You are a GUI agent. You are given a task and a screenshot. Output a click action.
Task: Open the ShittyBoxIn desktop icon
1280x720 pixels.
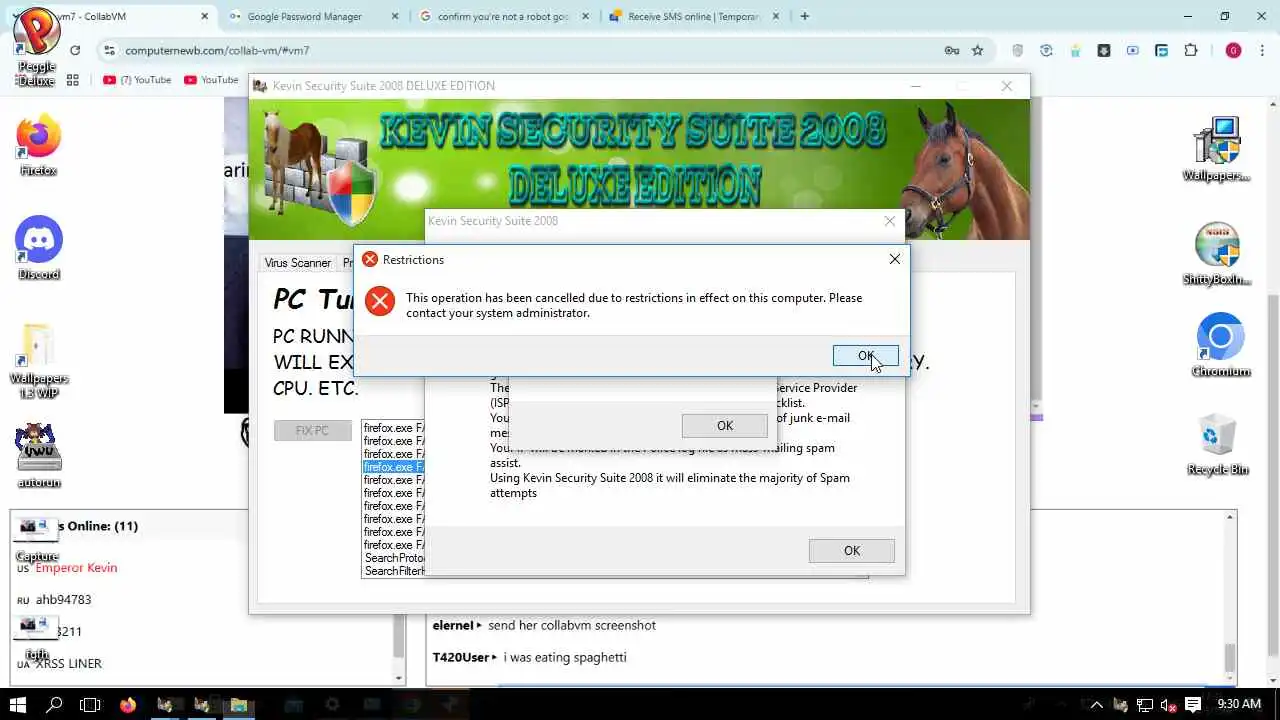point(1217,254)
